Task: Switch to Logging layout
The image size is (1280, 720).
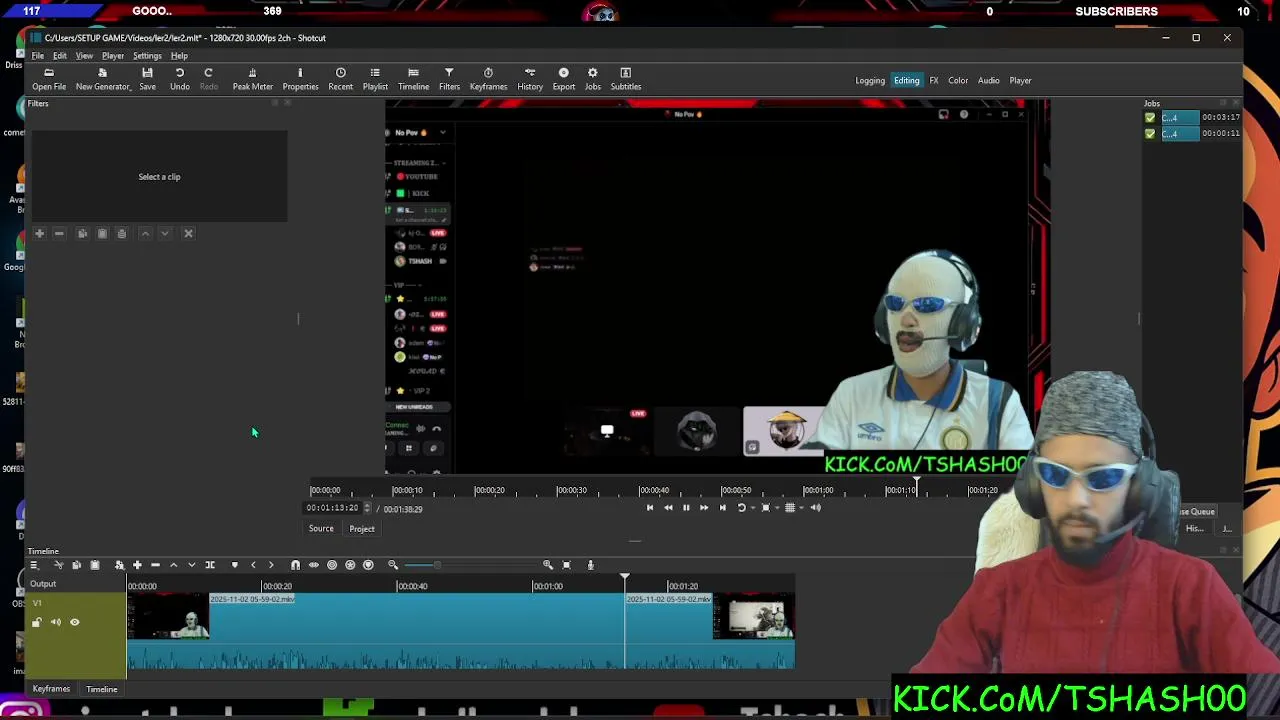Action: coord(870,81)
